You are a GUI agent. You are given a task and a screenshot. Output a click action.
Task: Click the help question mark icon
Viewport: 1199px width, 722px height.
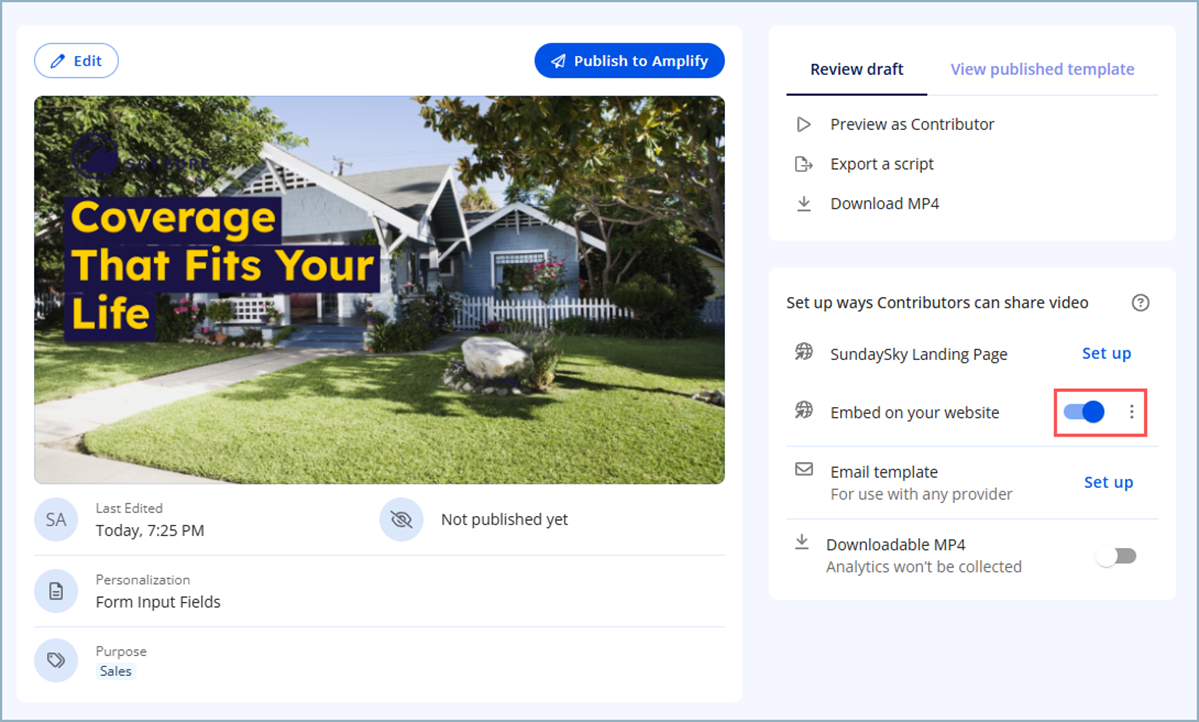1140,303
